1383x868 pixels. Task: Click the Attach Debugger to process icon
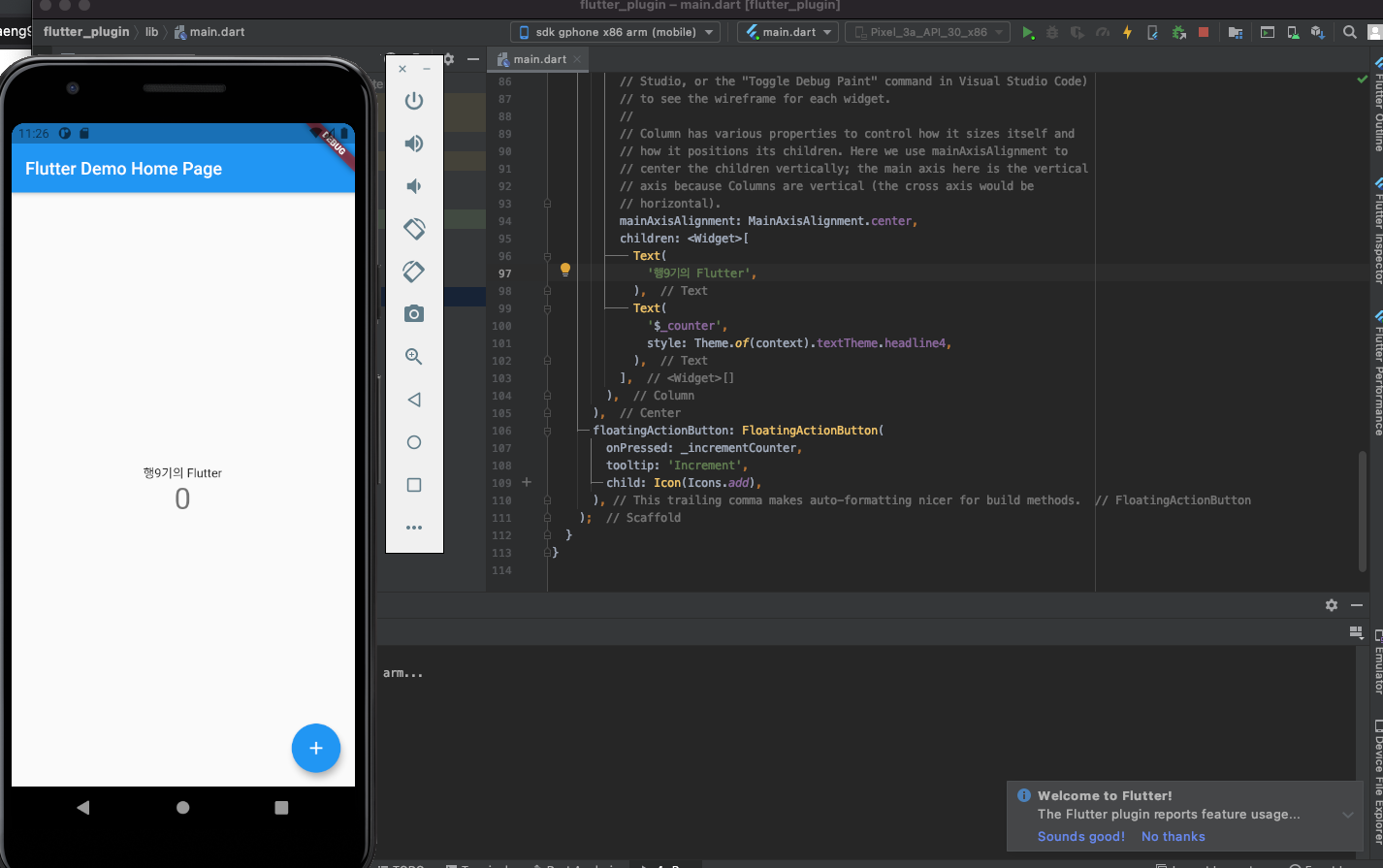pos(1178,32)
